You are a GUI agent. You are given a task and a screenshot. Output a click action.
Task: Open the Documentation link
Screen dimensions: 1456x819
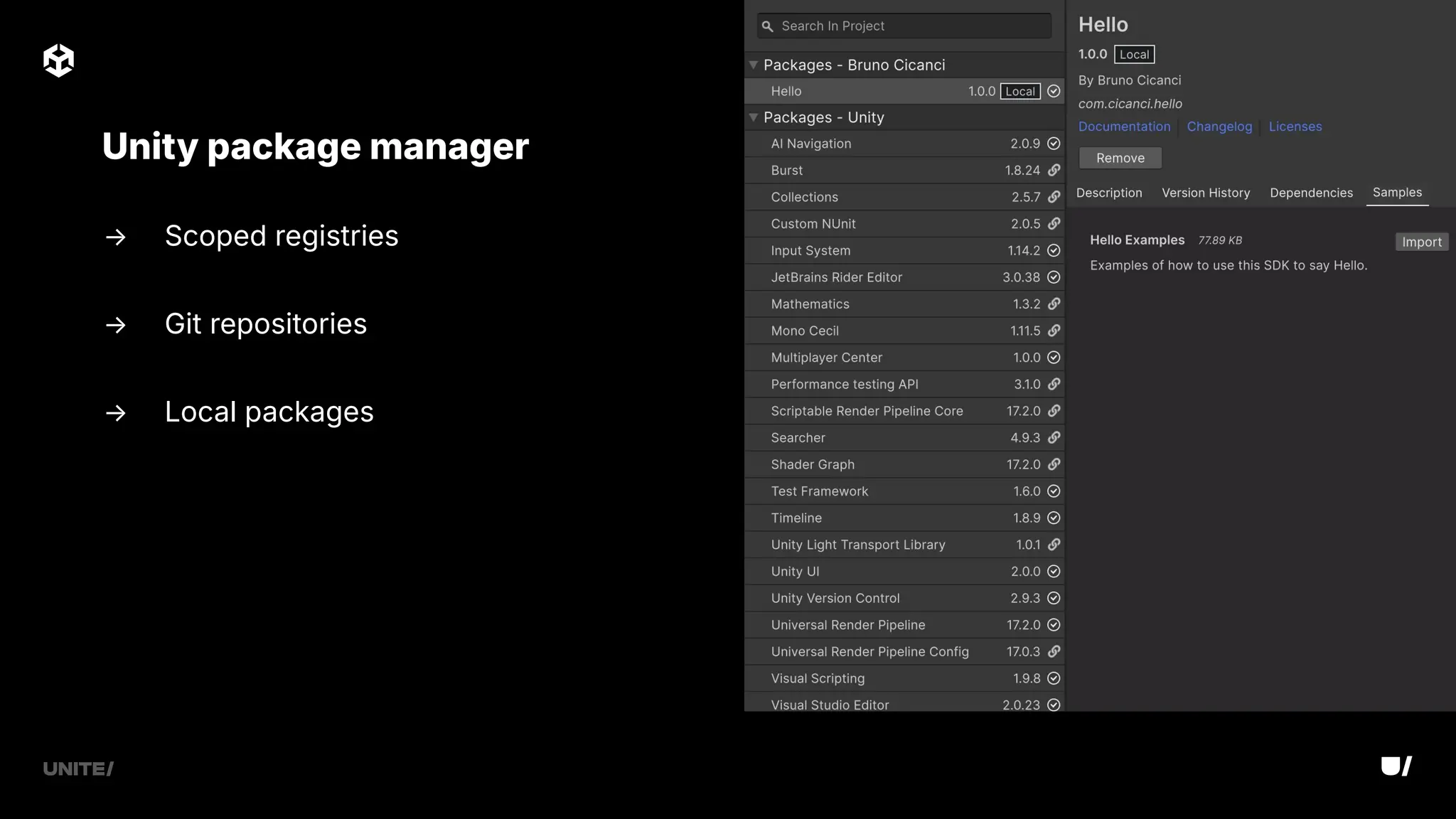[x=1124, y=127]
